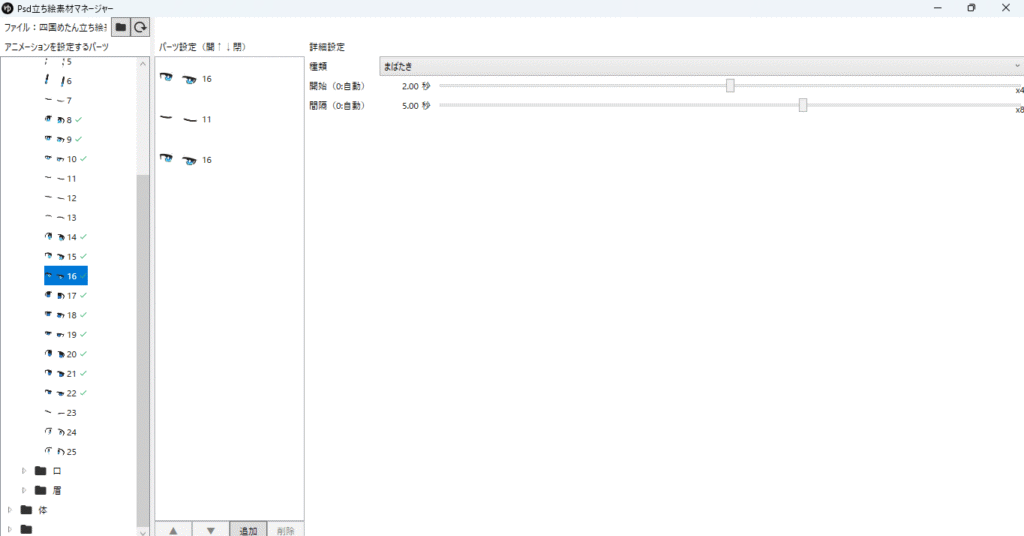Expand the 眉 folder
The height and width of the screenshot is (536, 1024).
pyautogui.click(x=25, y=490)
